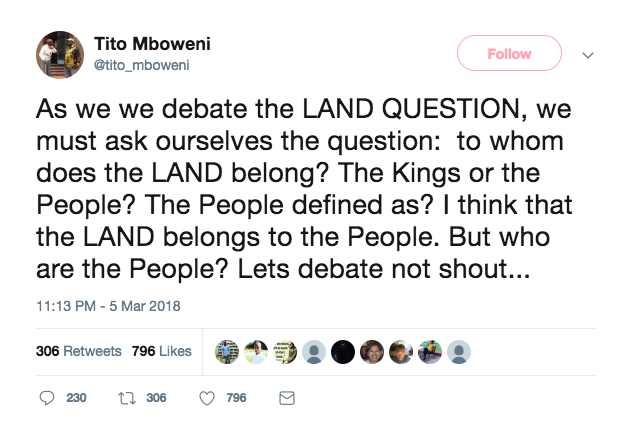Viewport: 631px width, 432px height.
Task: Click the first liker avatar in the row
Action: tap(227, 351)
